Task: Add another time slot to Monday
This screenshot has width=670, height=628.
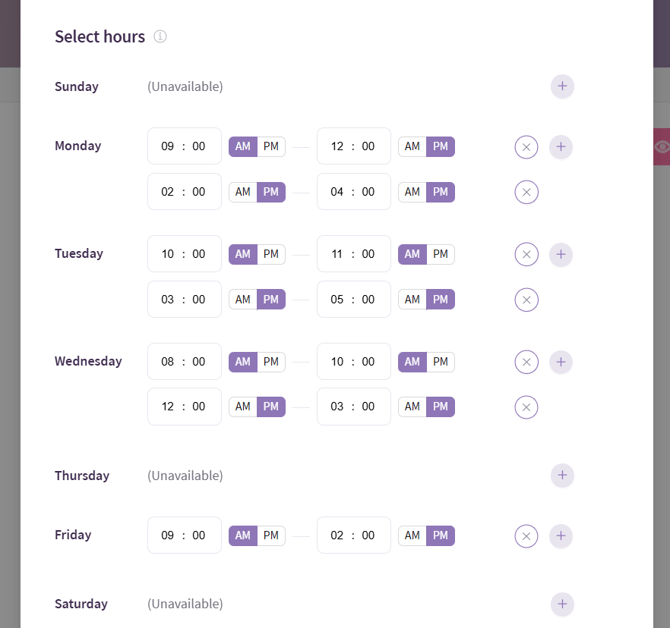Action: [x=561, y=147]
